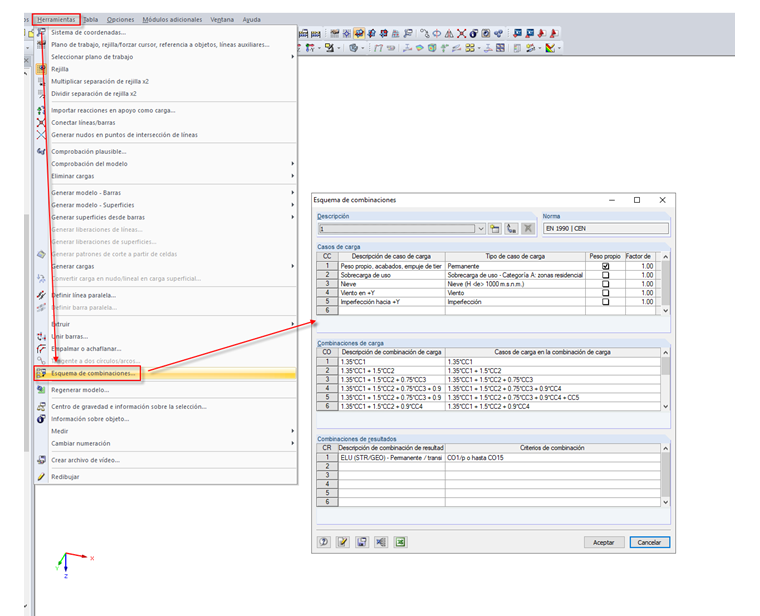Image resolution: width=760 pixels, height=616 pixels.
Task: Click the save scheme floppy icon
Action: (362, 542)
